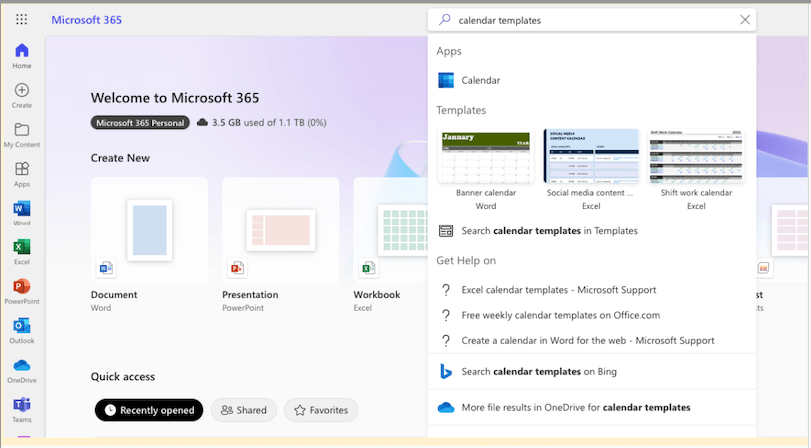
Task: Open Word from the left sidebar
Action: [x=22, y=213]
